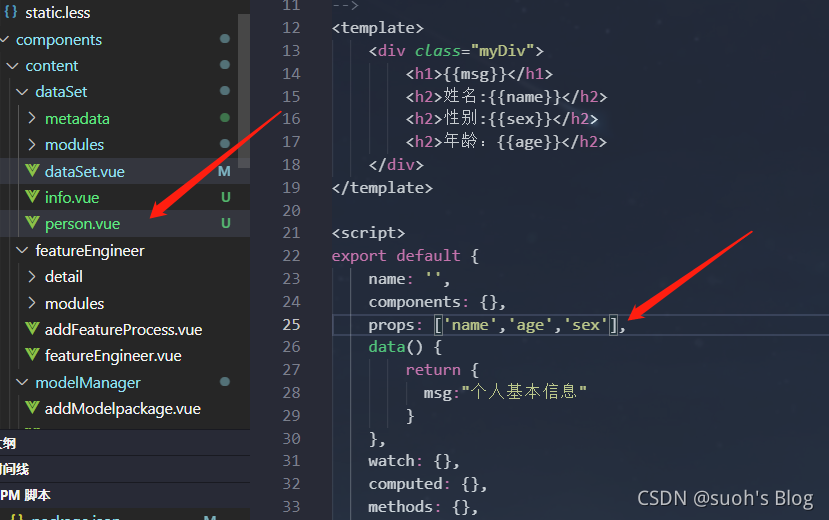Click the Vue icon next to dataSet.vue
This screenshot has height=520, width=829.
[x=32, y=171]
